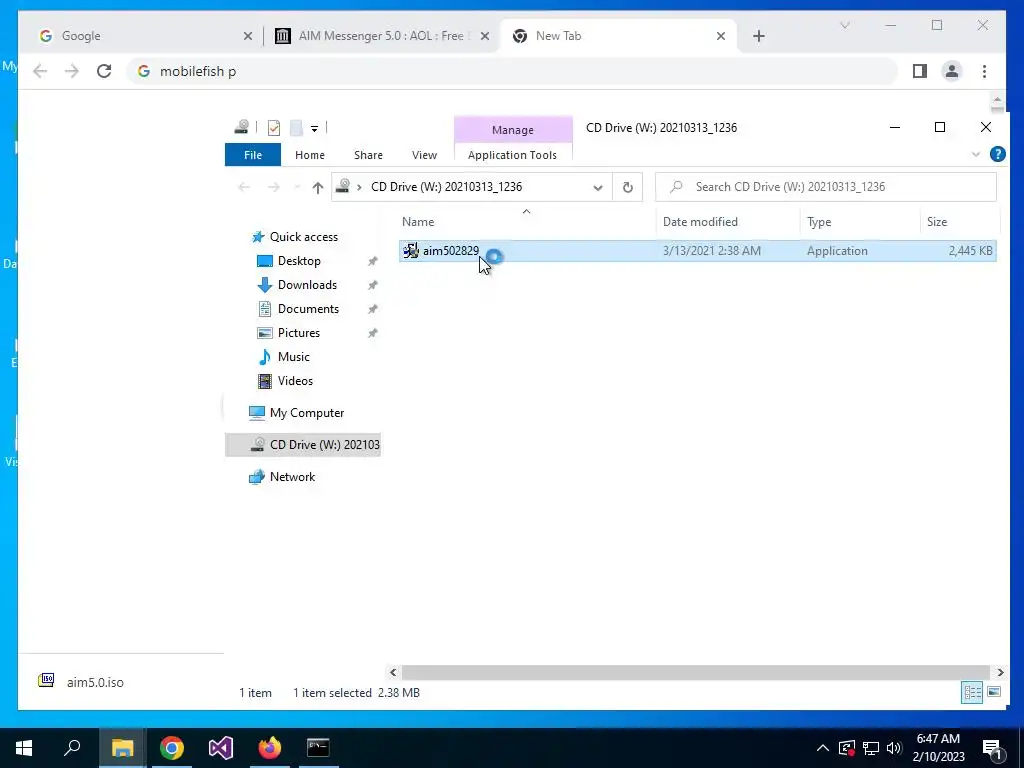Image resolution: width=1024 pixels, height=768 pixels.
Task: Open the File ribbon tab
Action: coord(253,155)
